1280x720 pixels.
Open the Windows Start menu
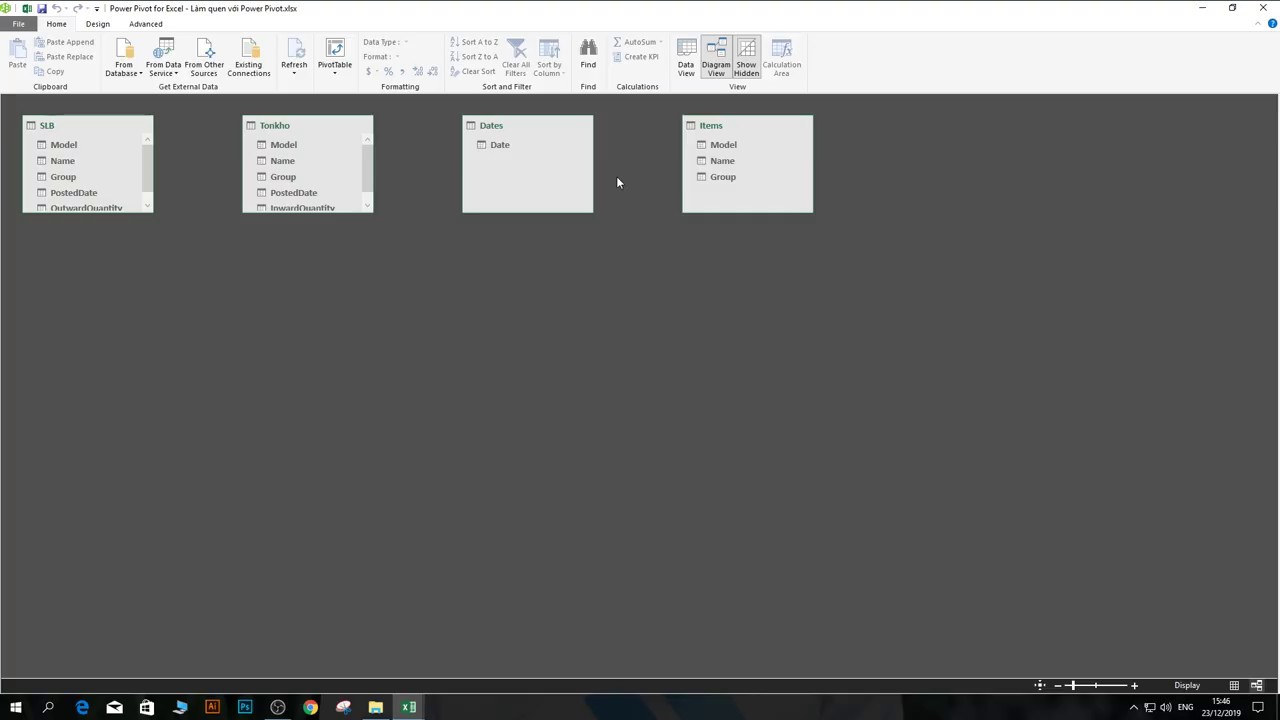tap(16, 707)
